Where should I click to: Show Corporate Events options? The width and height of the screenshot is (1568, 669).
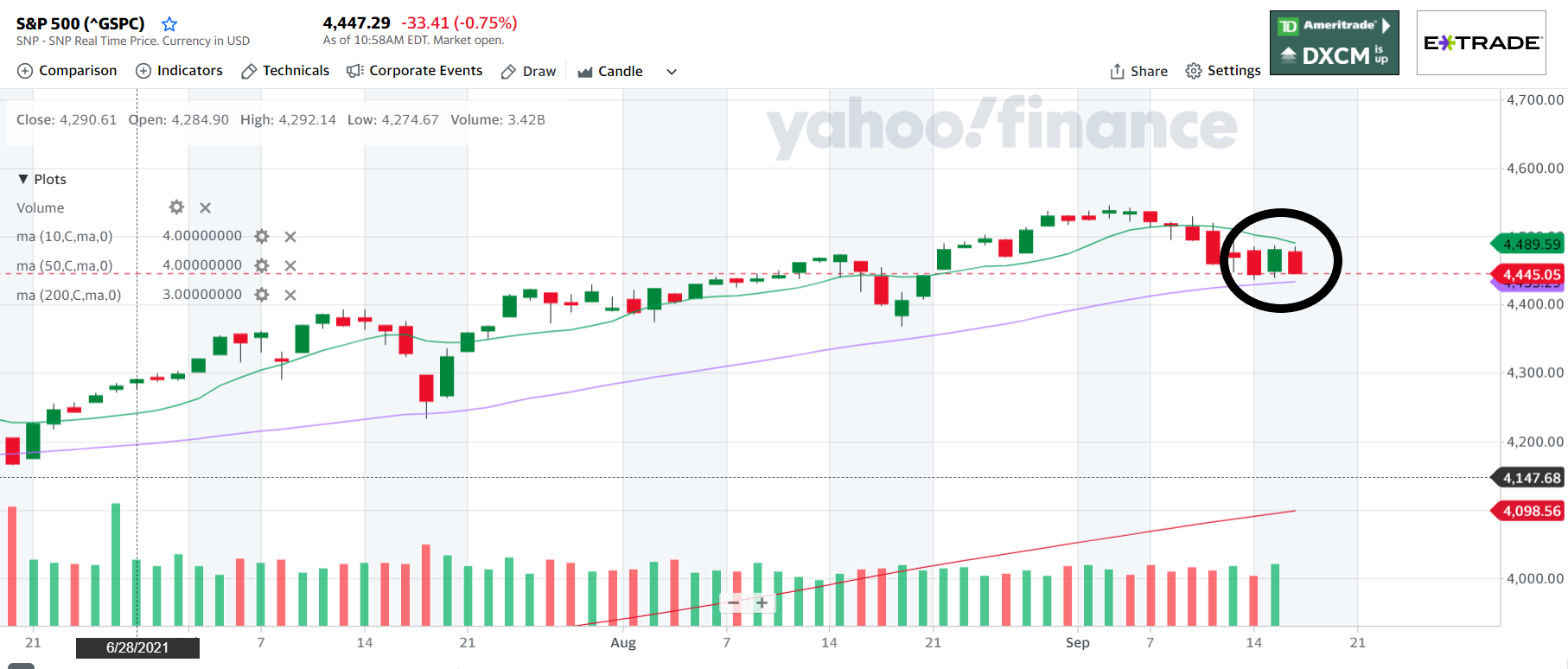[x=415, y=71]
